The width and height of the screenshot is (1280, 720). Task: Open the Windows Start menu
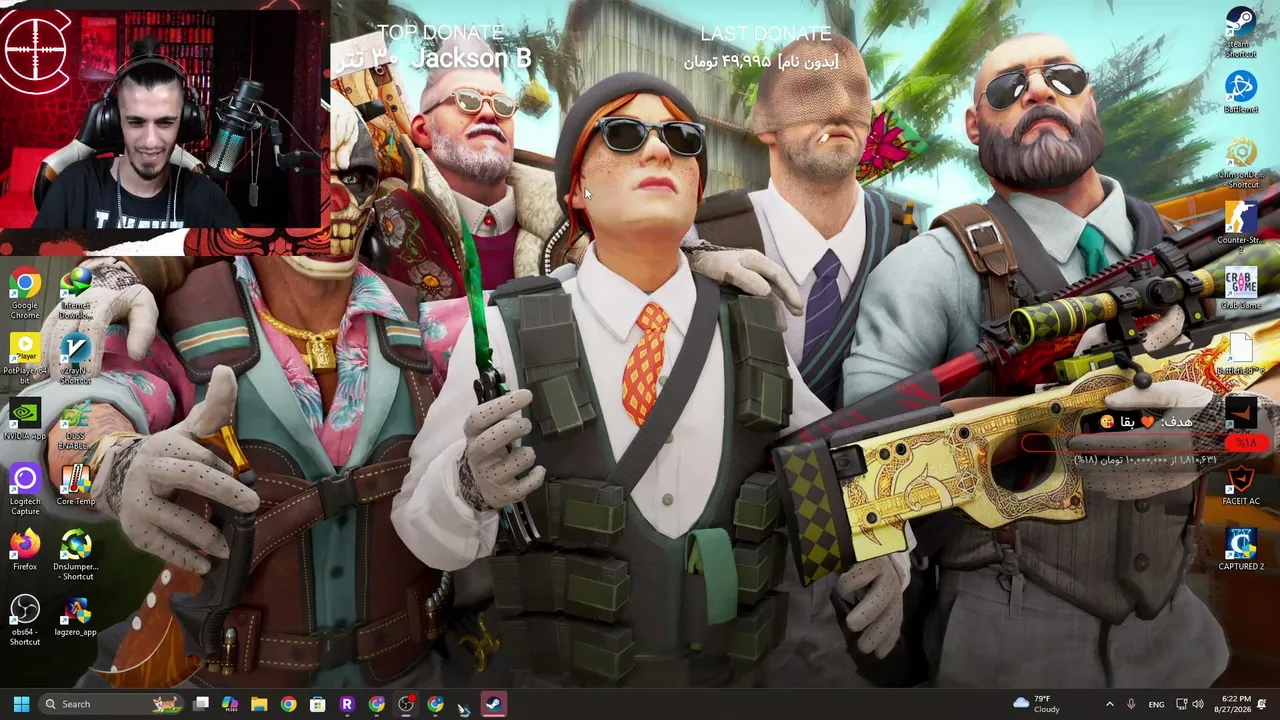(21, 704)
